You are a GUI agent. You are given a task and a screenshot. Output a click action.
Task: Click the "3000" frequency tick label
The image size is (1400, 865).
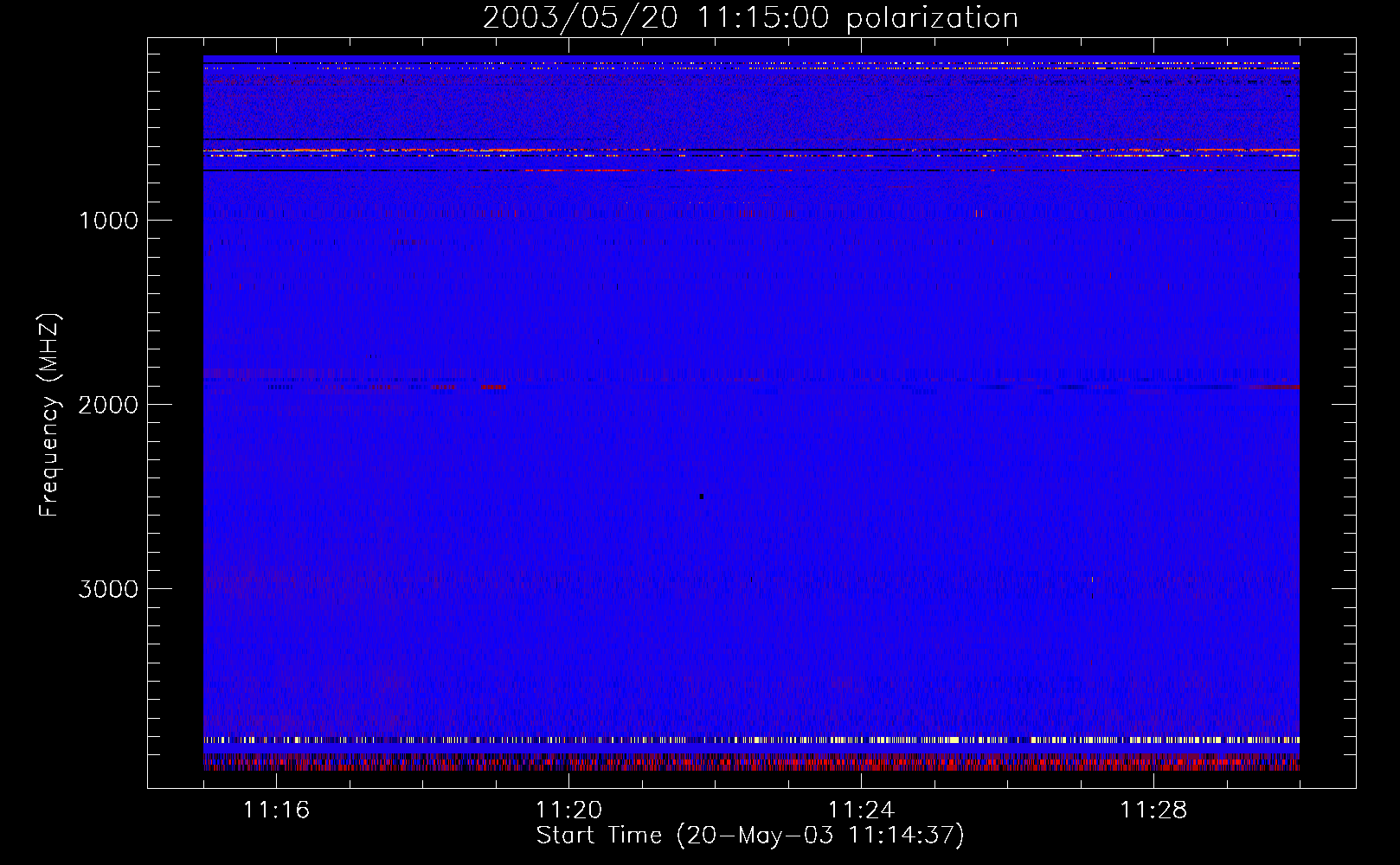(x=108, y=589)
